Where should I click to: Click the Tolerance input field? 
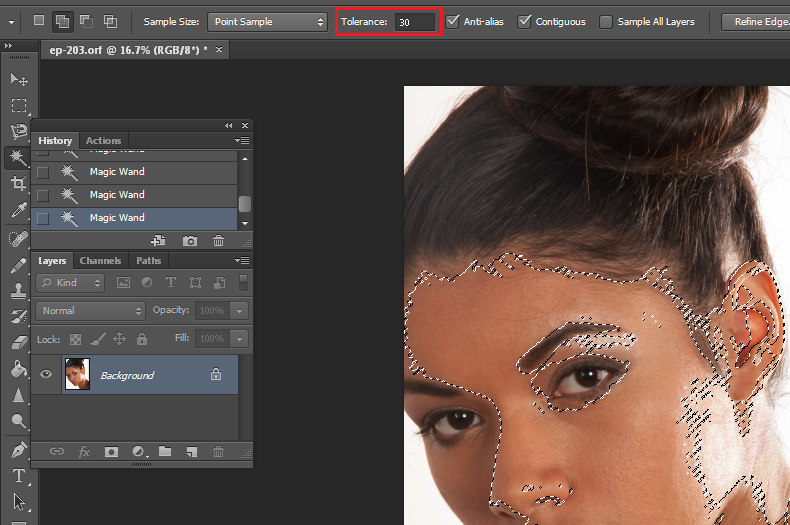[414, 22]
